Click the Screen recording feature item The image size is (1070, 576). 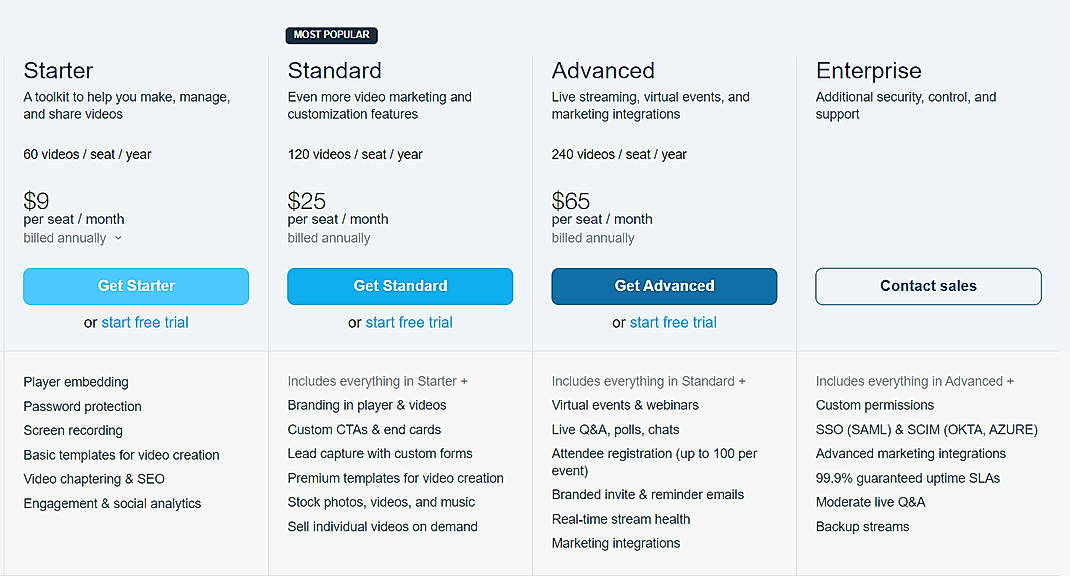tap(72, 430)
